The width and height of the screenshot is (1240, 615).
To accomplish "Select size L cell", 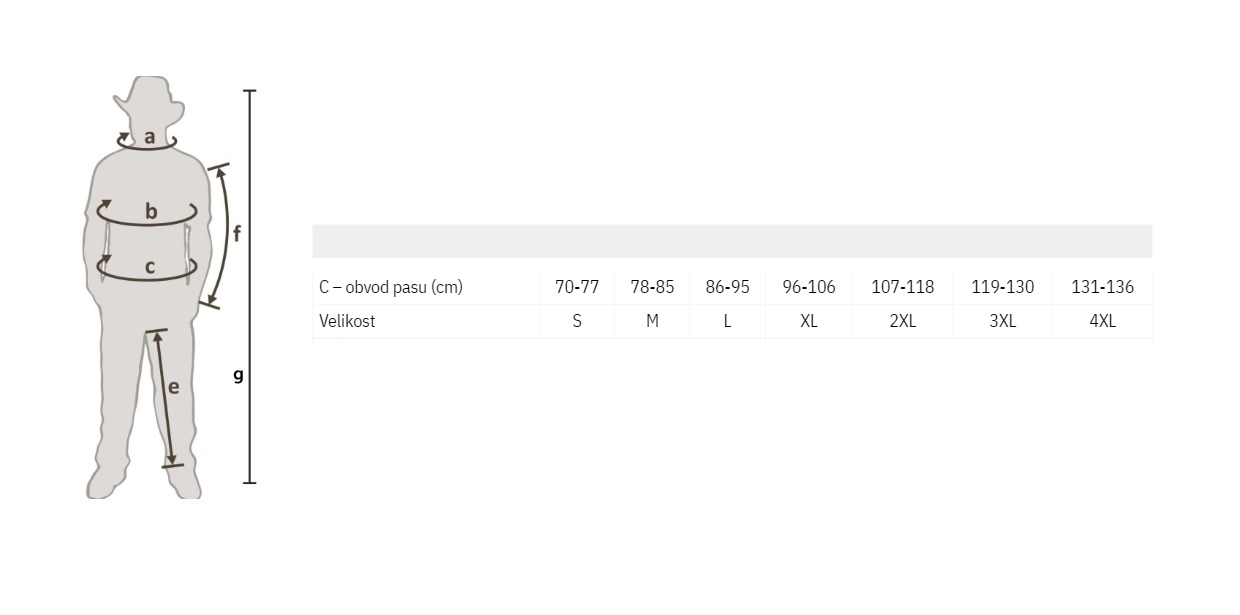I will point(727,321).
